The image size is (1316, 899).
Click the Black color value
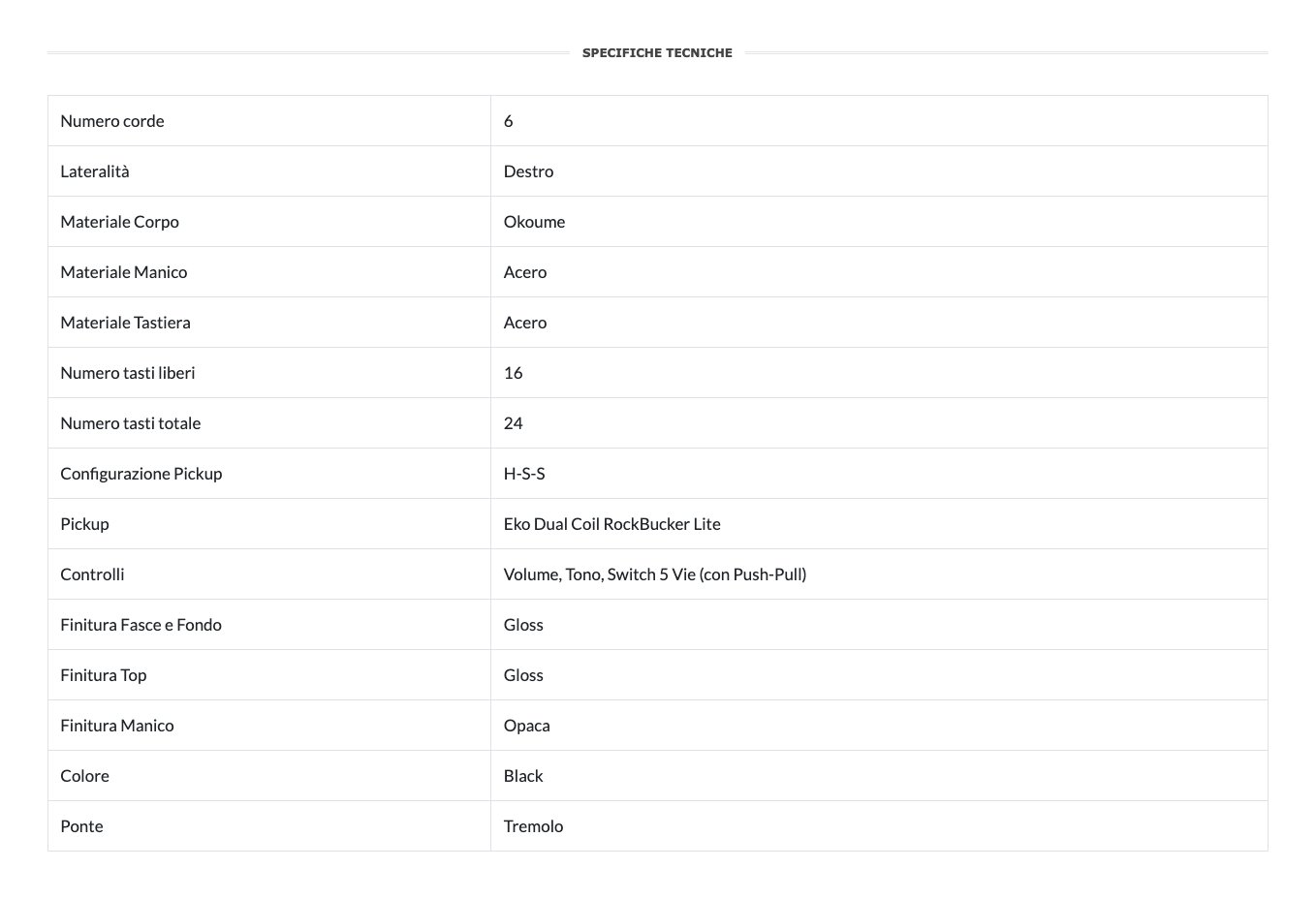pos(523,776)
